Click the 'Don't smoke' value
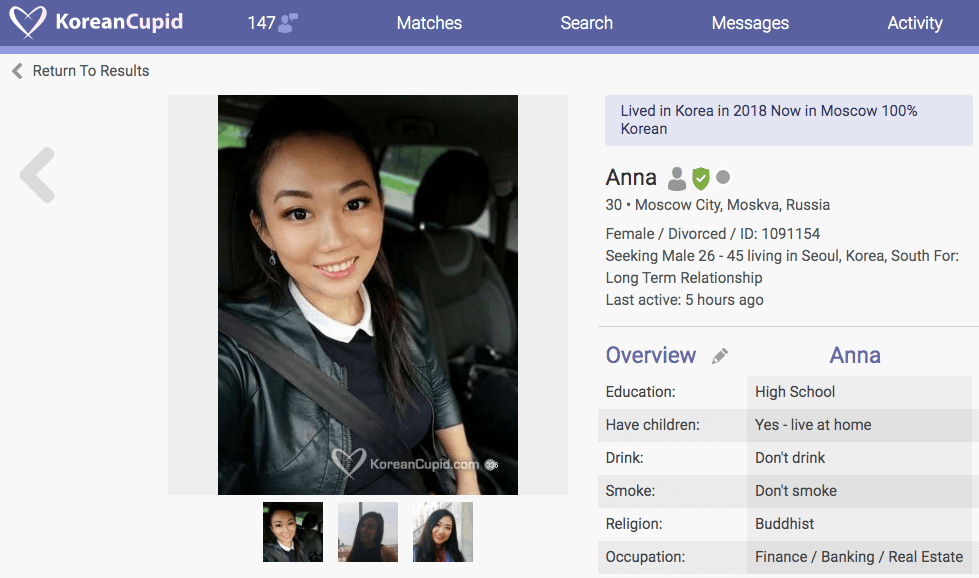Image resolution: width=979 pixels, height=578 pixels. (795, 491)
